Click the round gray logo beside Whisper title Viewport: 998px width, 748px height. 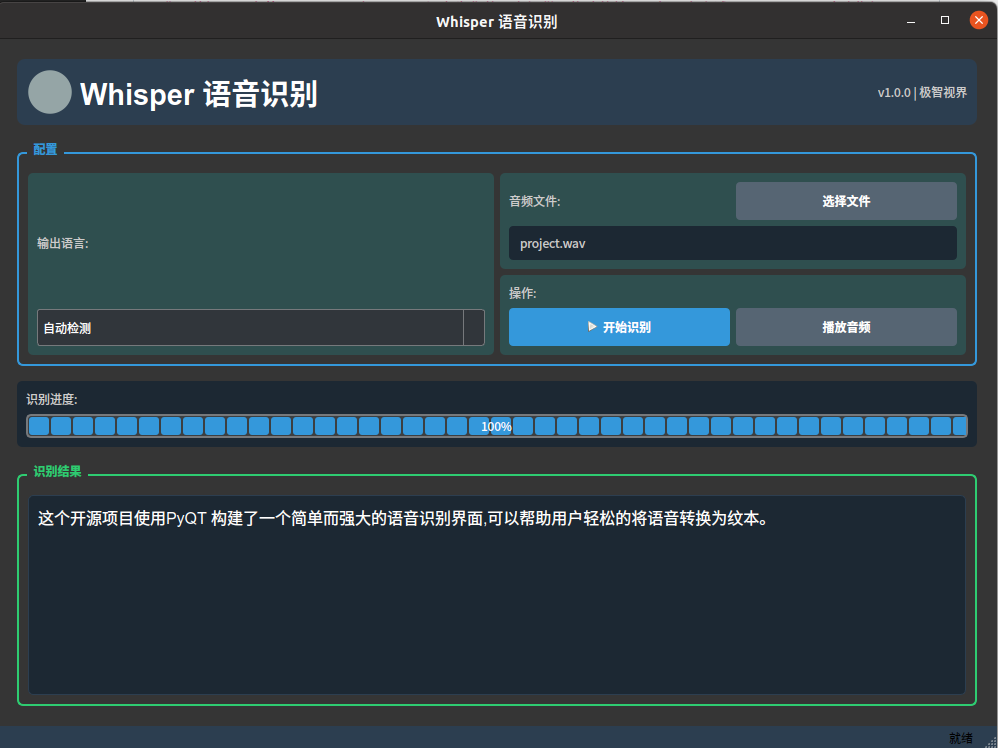[x=50, y=92]
